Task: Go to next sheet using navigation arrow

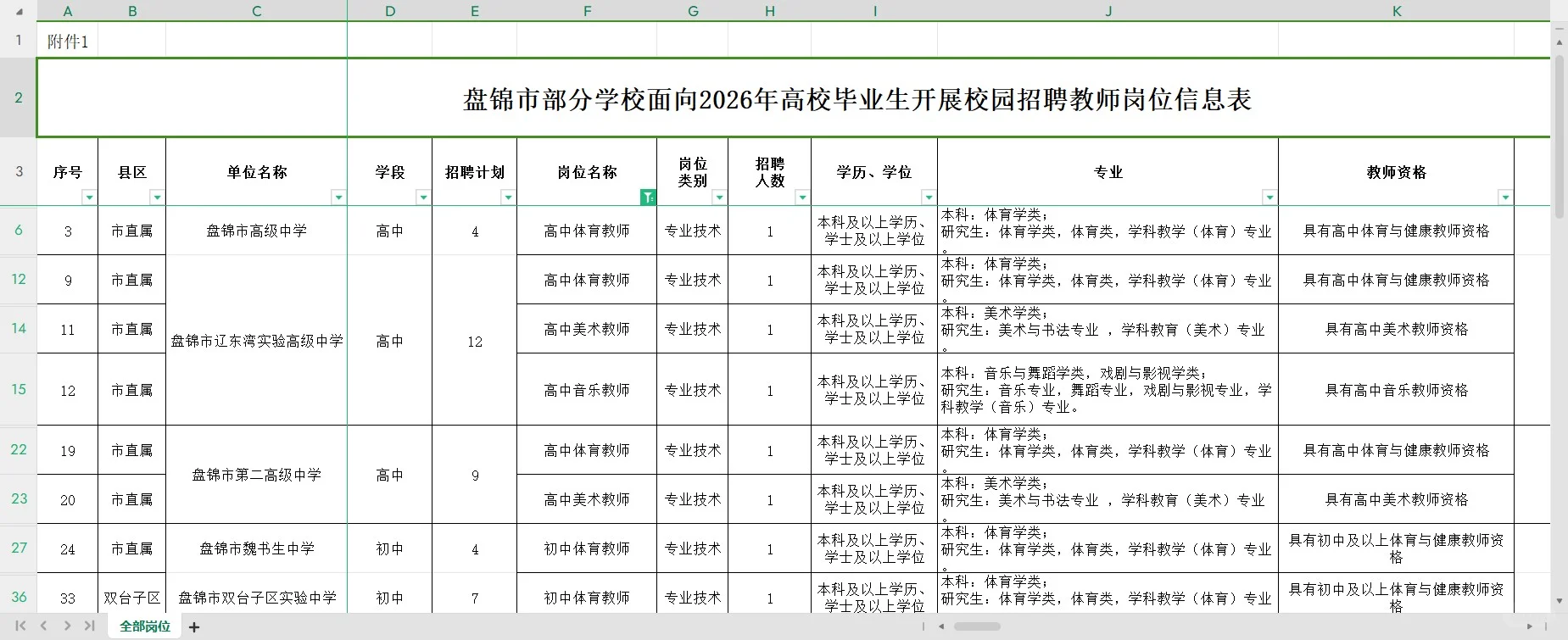Action: 67,626
